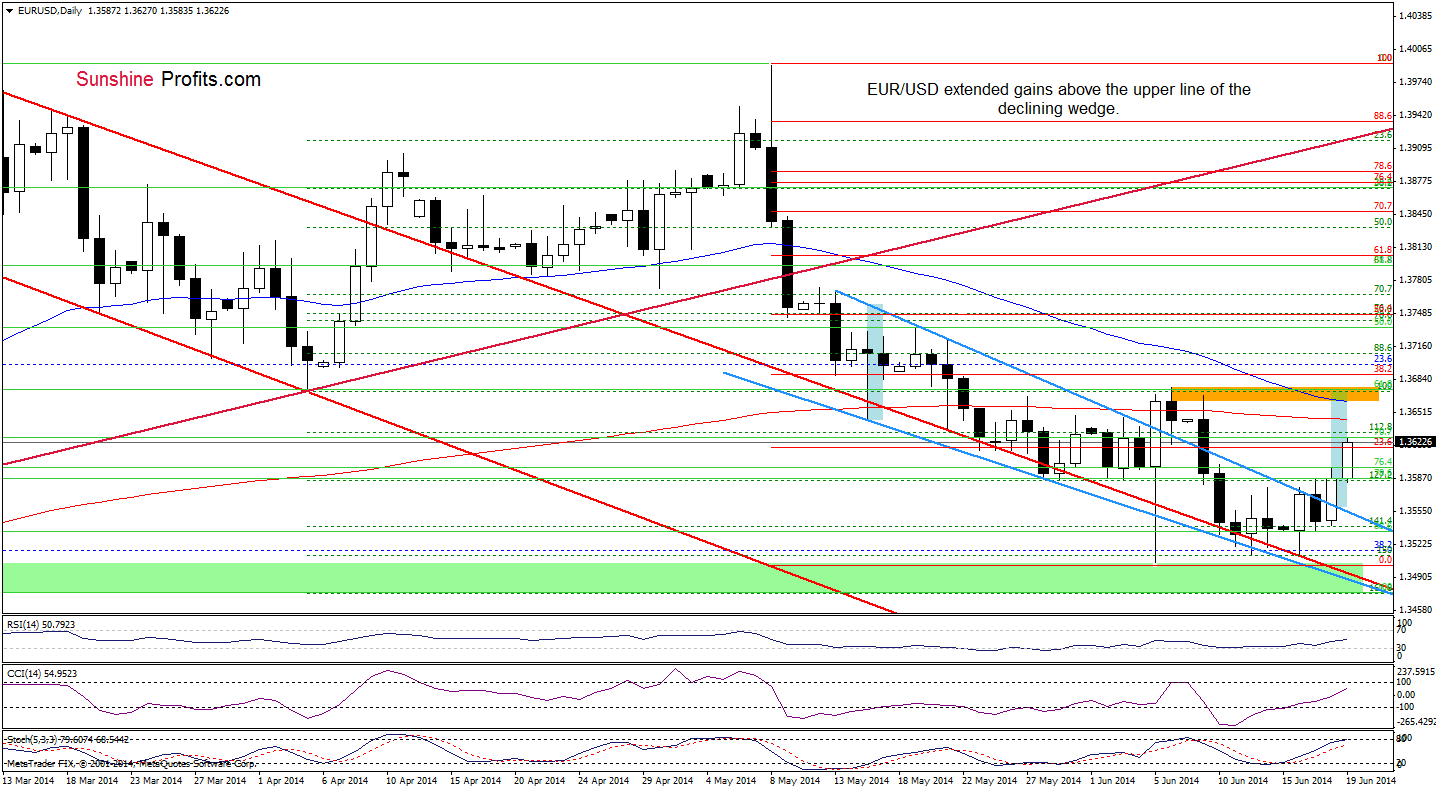The width and height of the screenshot is (1436, 789).
Task: Click the 15 Jun 2014 date label
Action: tap(1308, 780)
